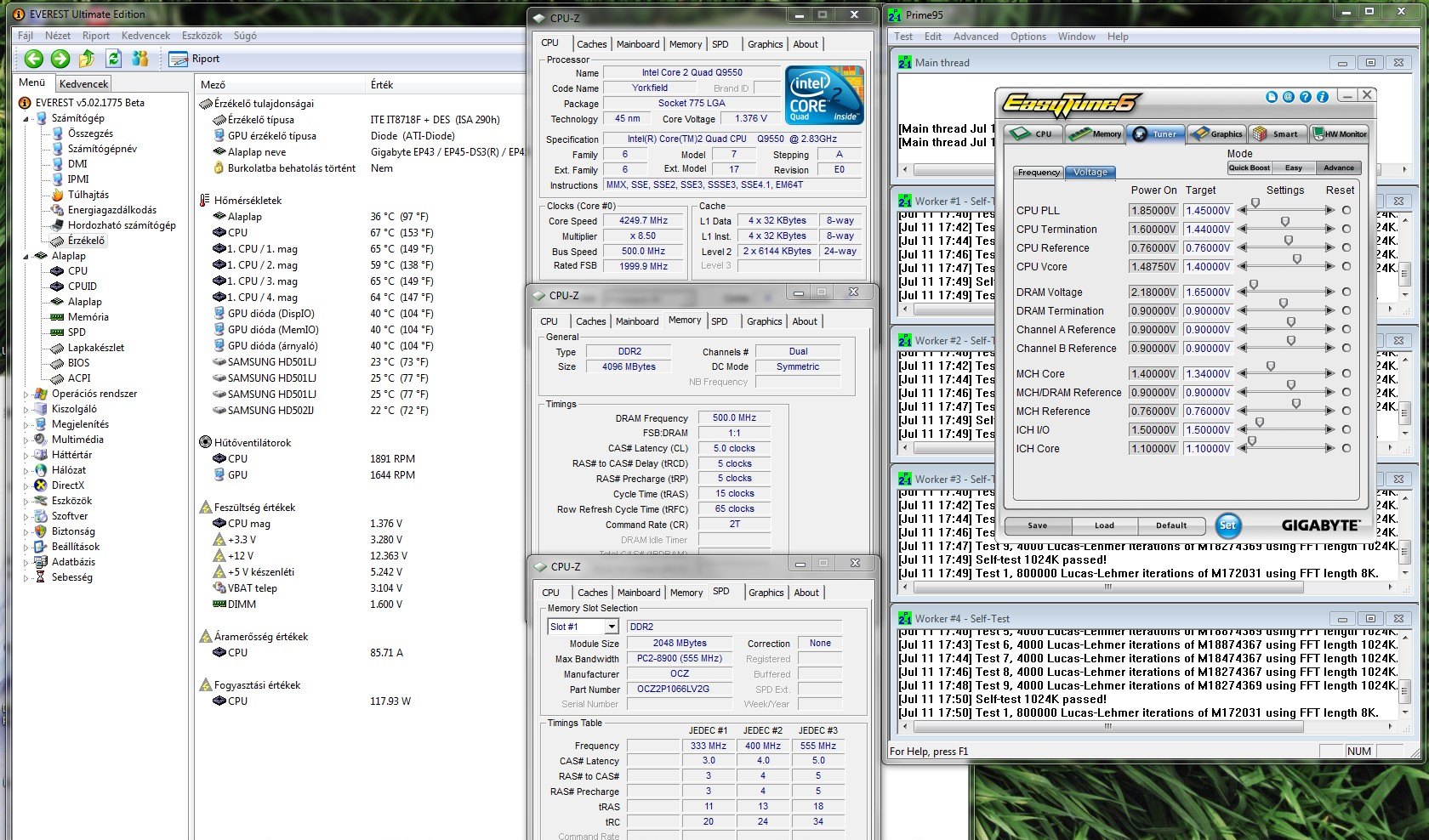Viewport: 1429px width, 840px height.
Task: Click the round Set button in EasyTune6
Action: [1227, 525]
